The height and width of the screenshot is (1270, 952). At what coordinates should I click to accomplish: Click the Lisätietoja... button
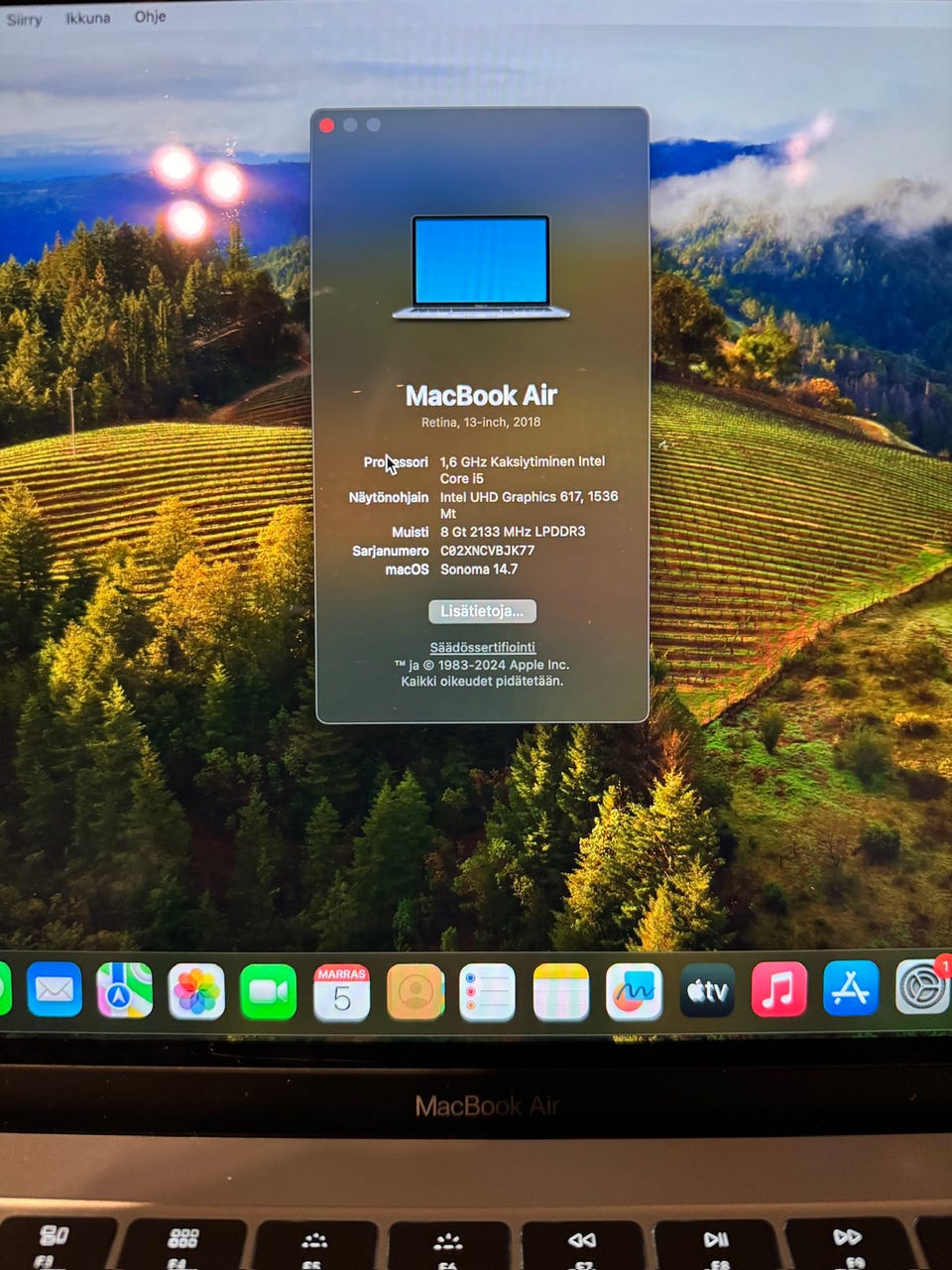pyautogui.click(x=482, y=611)
